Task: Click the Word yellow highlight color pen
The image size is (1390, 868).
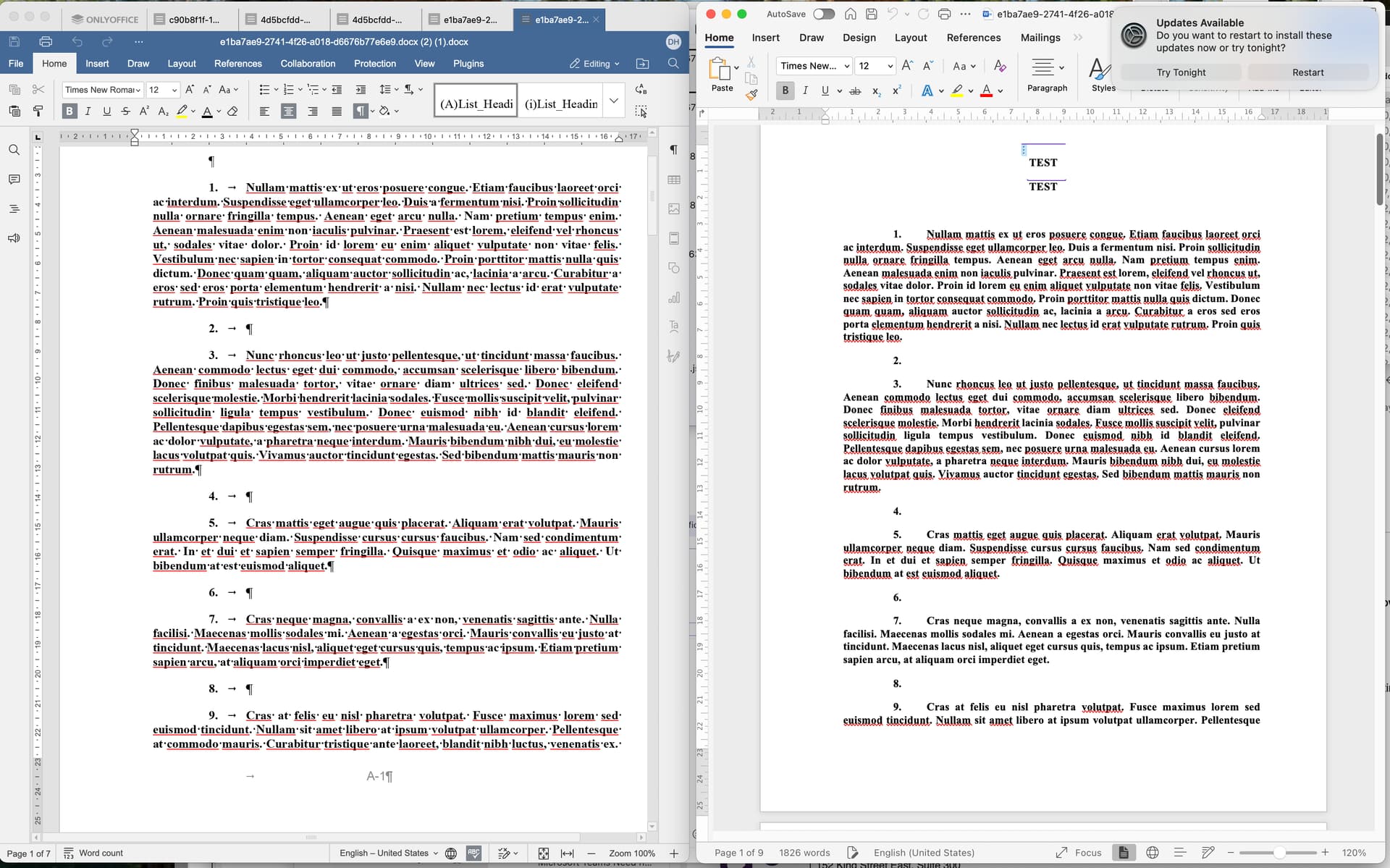Action: 957,91
